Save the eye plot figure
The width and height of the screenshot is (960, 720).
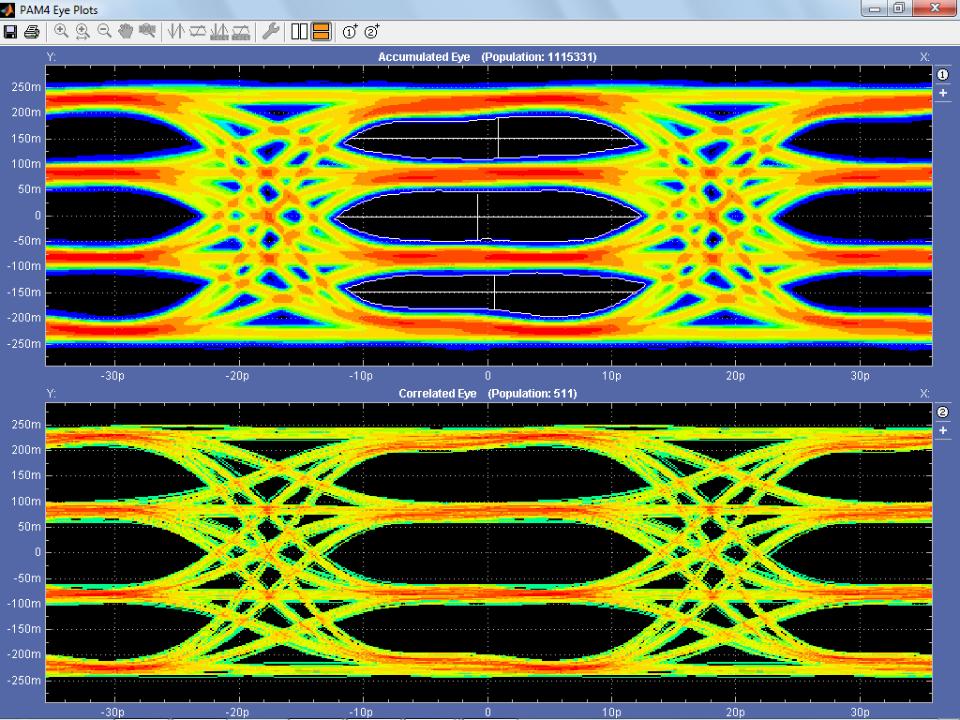click(x=12, y=32)
